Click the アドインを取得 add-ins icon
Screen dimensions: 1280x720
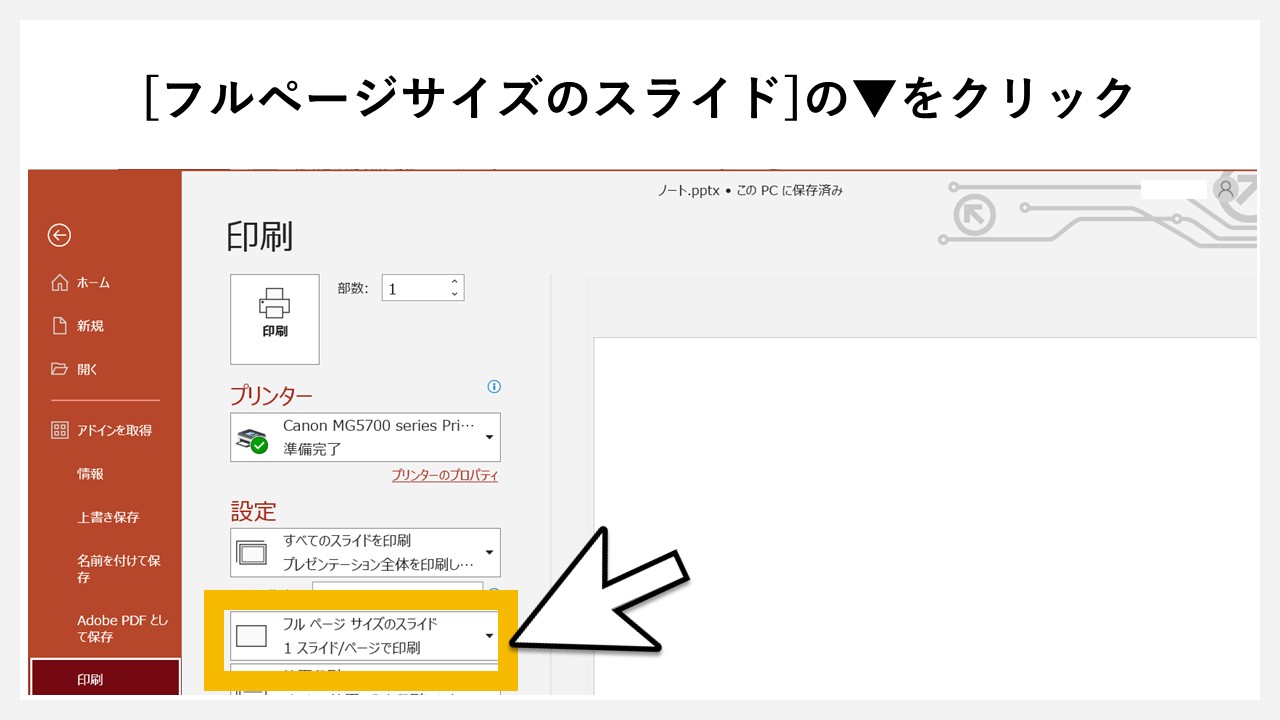click(x=60, y=430)
